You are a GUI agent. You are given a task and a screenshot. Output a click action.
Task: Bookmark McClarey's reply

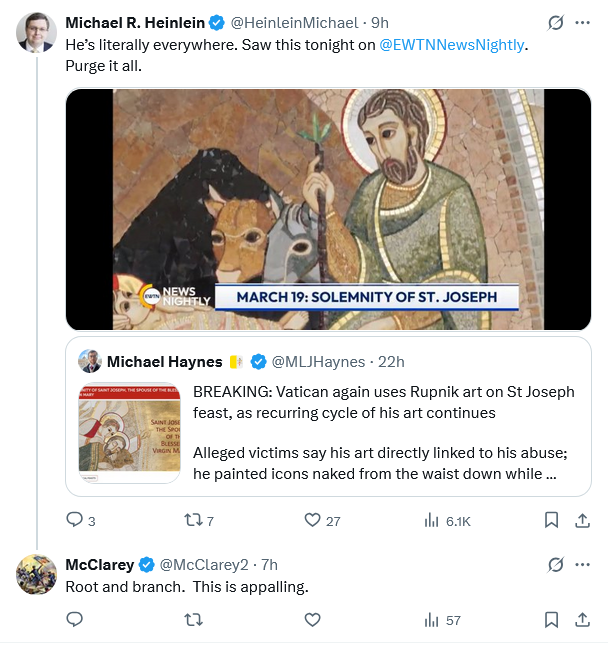coord(550,620)
